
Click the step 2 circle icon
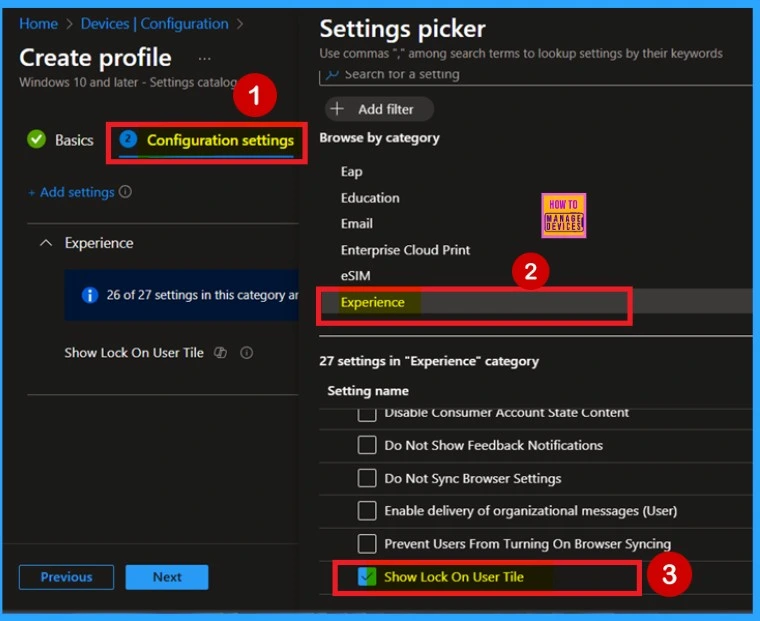[128, 139]
